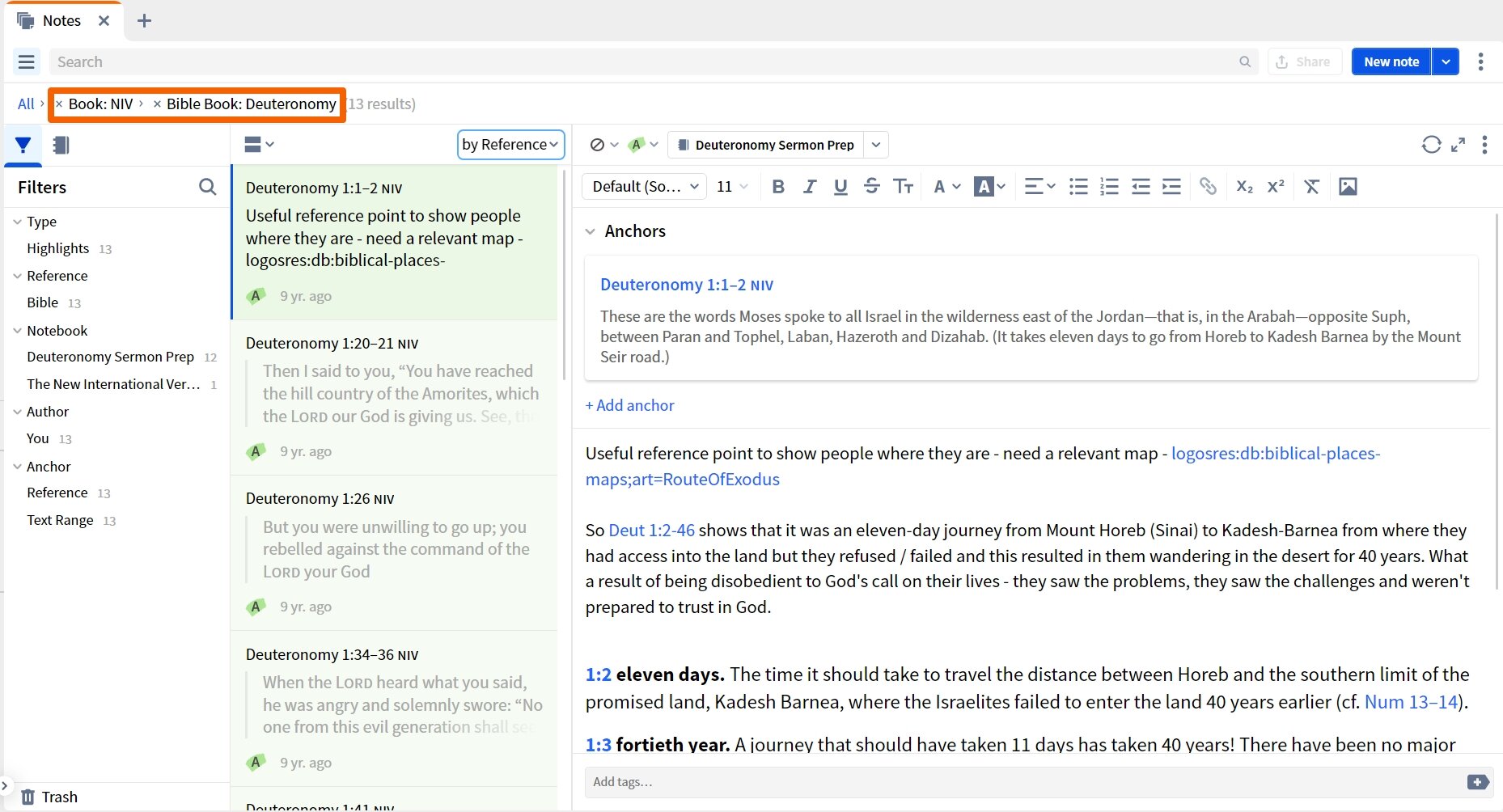Viewport: 1503px width, 812px height.
Task: Select the Deuteronomy 1:26 NIV note
Action: click(394, 552)
